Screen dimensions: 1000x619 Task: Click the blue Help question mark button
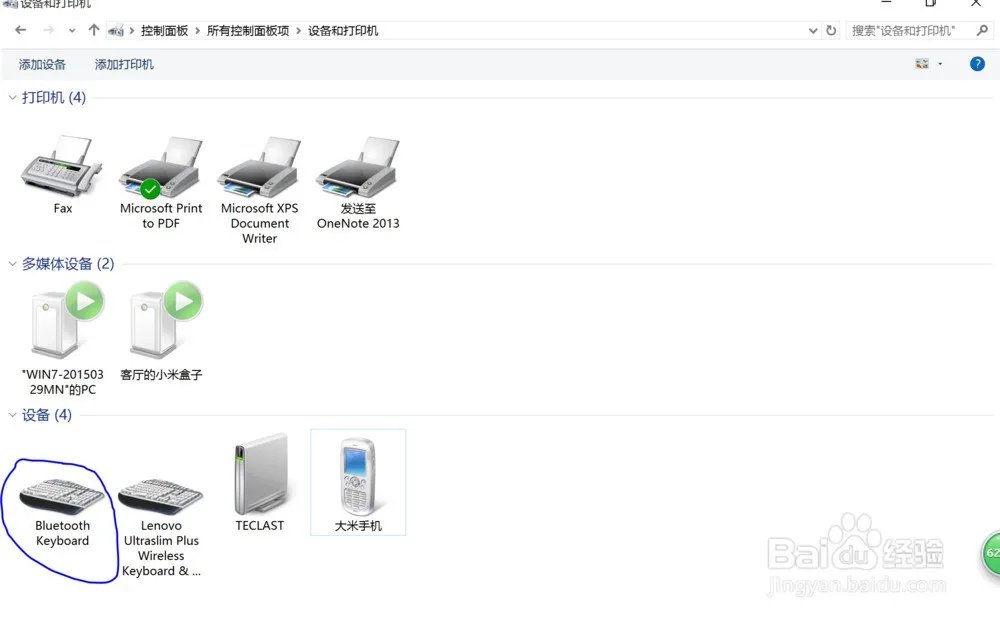pos(977,63)
